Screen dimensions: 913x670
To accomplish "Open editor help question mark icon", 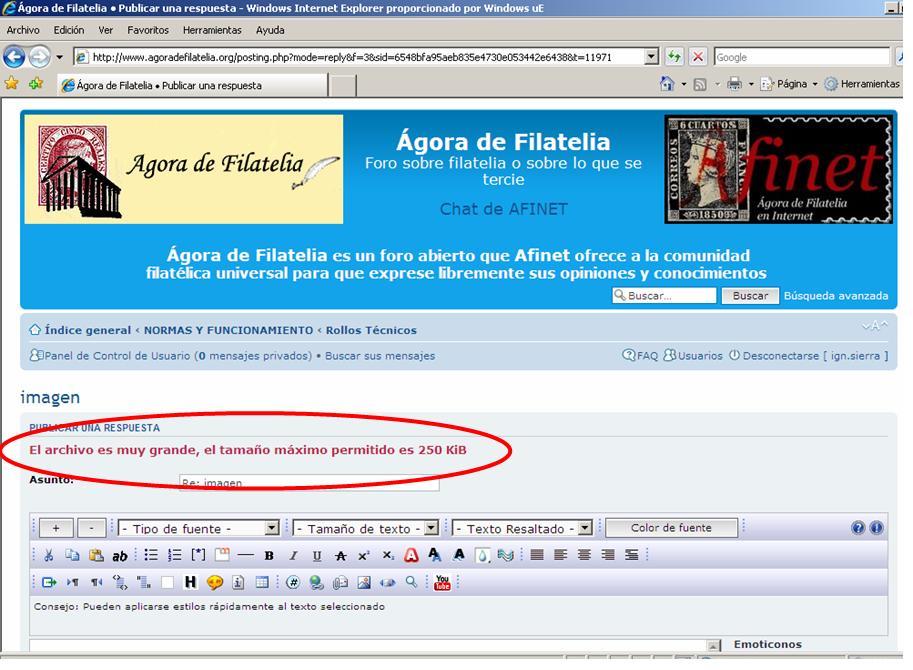I will tap(858, 528).
